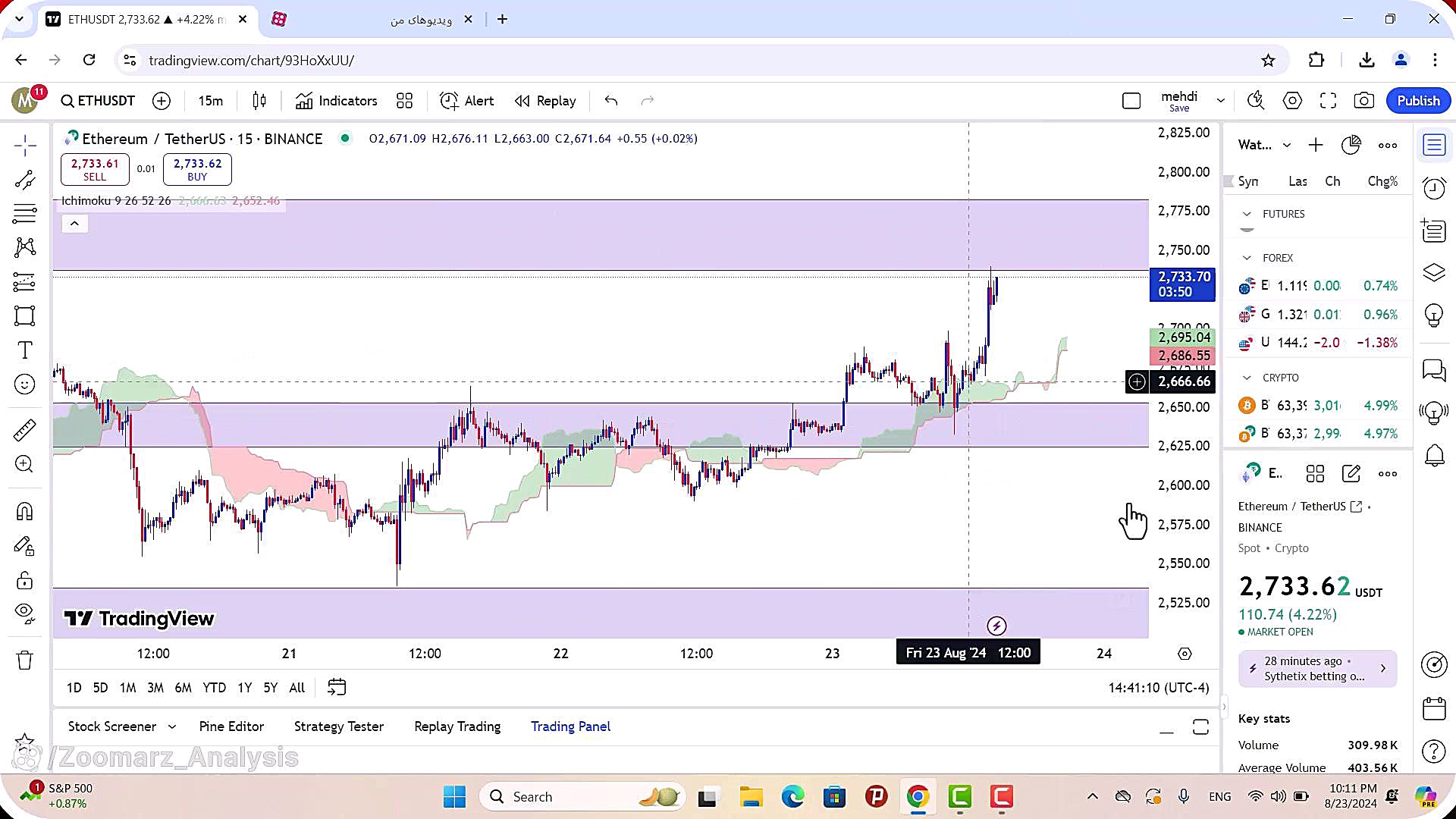Toggle stay in drawing mode
This screenshot has height=819, width=1456.
24,547
